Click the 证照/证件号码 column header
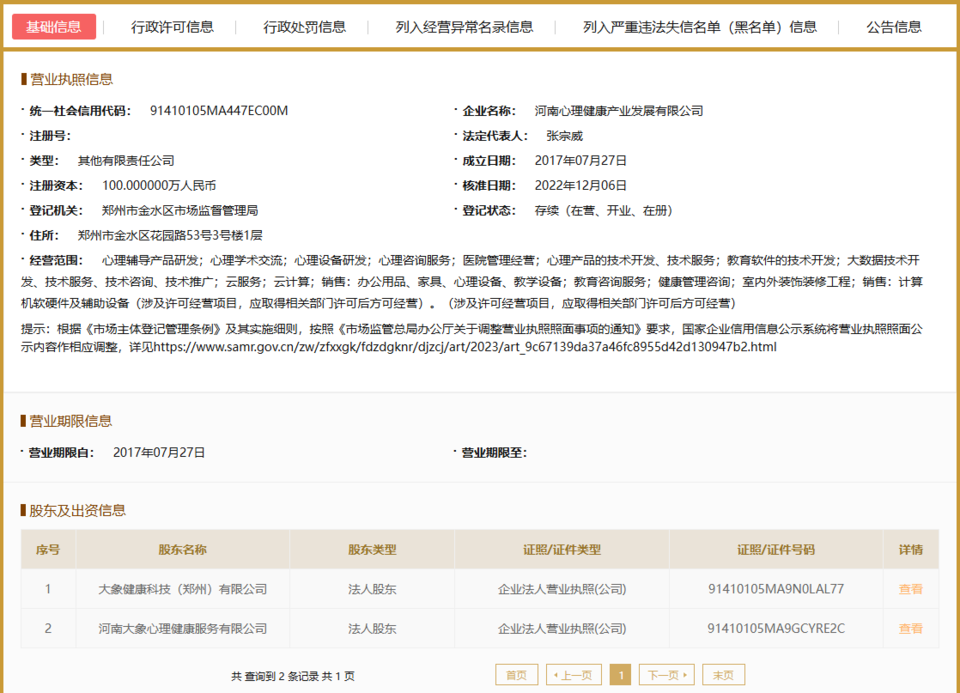The width and height of the screenshot is (960, 693). (x=776, y=549)
